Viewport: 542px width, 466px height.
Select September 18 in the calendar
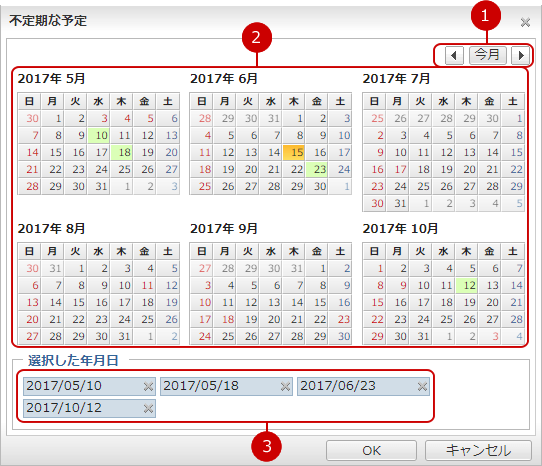(x=225, y=319)
